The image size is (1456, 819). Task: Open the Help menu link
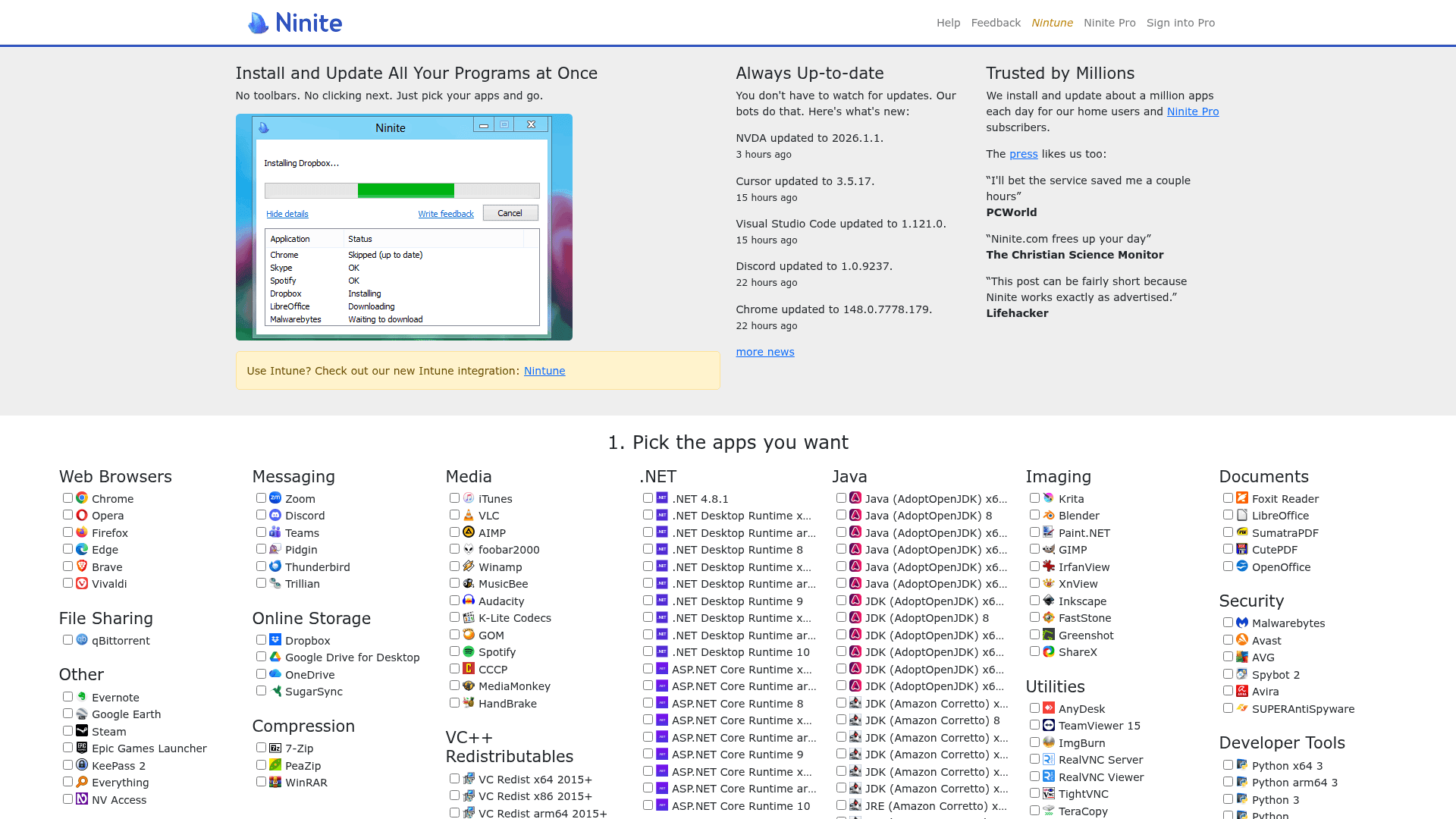(948, 23)
